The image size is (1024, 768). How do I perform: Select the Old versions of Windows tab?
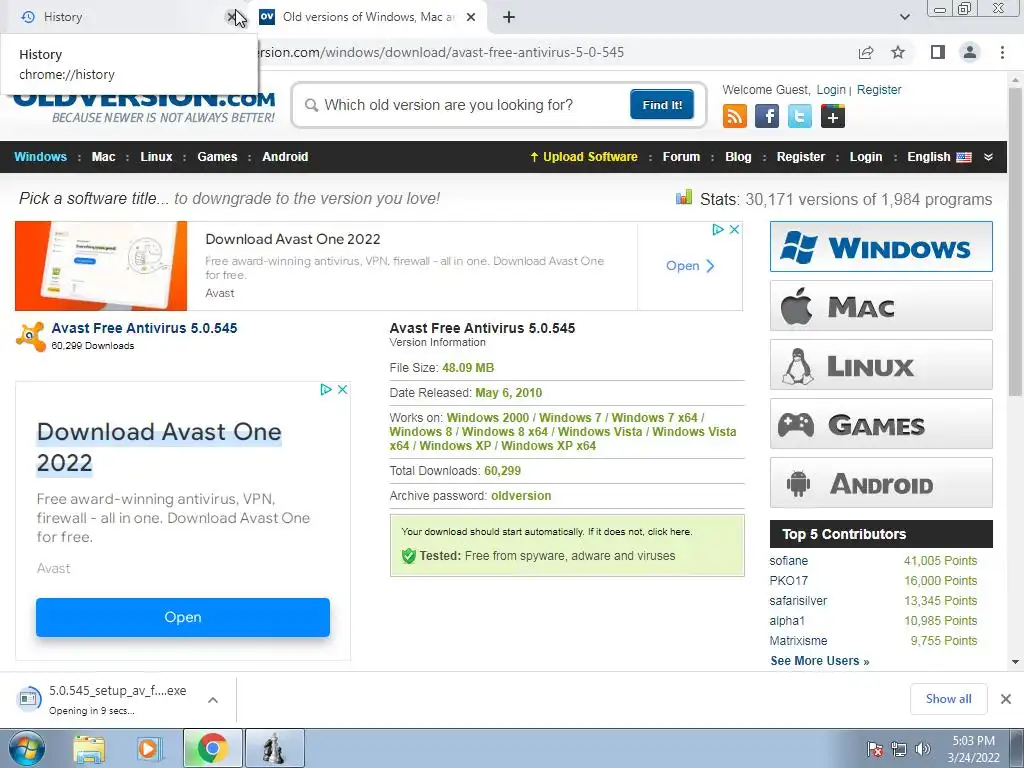tap(369, 17)
